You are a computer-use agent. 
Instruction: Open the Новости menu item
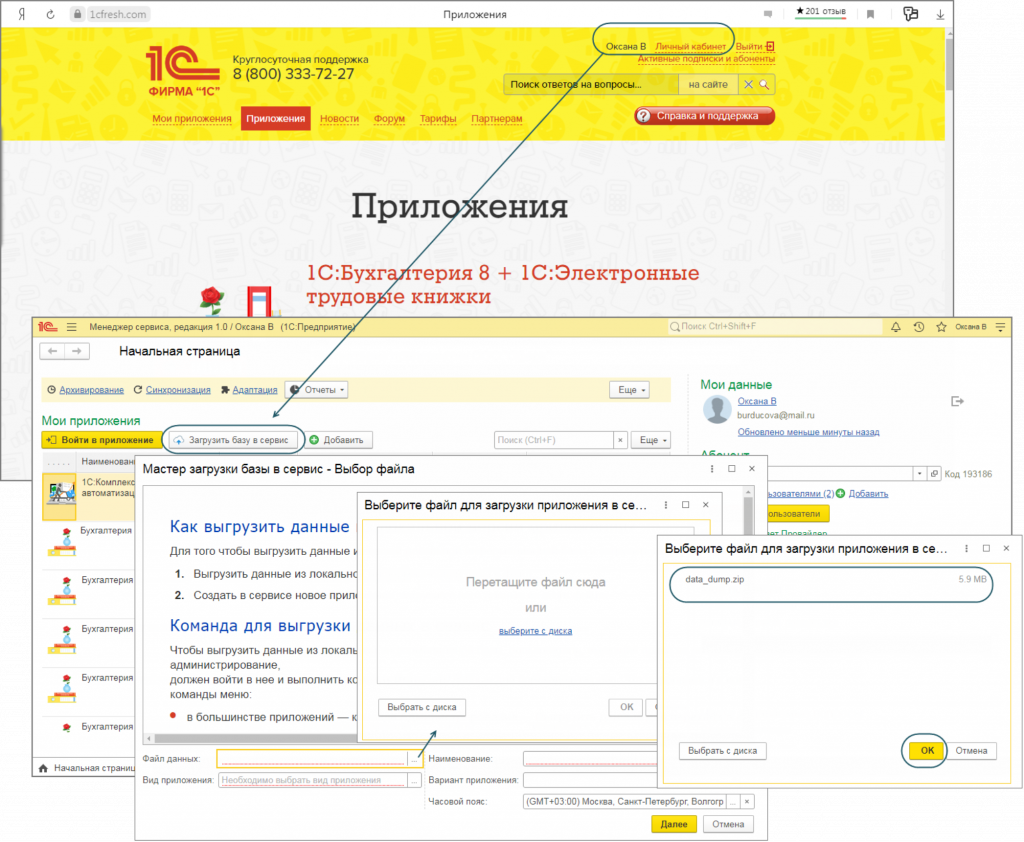tap(339, 119)
